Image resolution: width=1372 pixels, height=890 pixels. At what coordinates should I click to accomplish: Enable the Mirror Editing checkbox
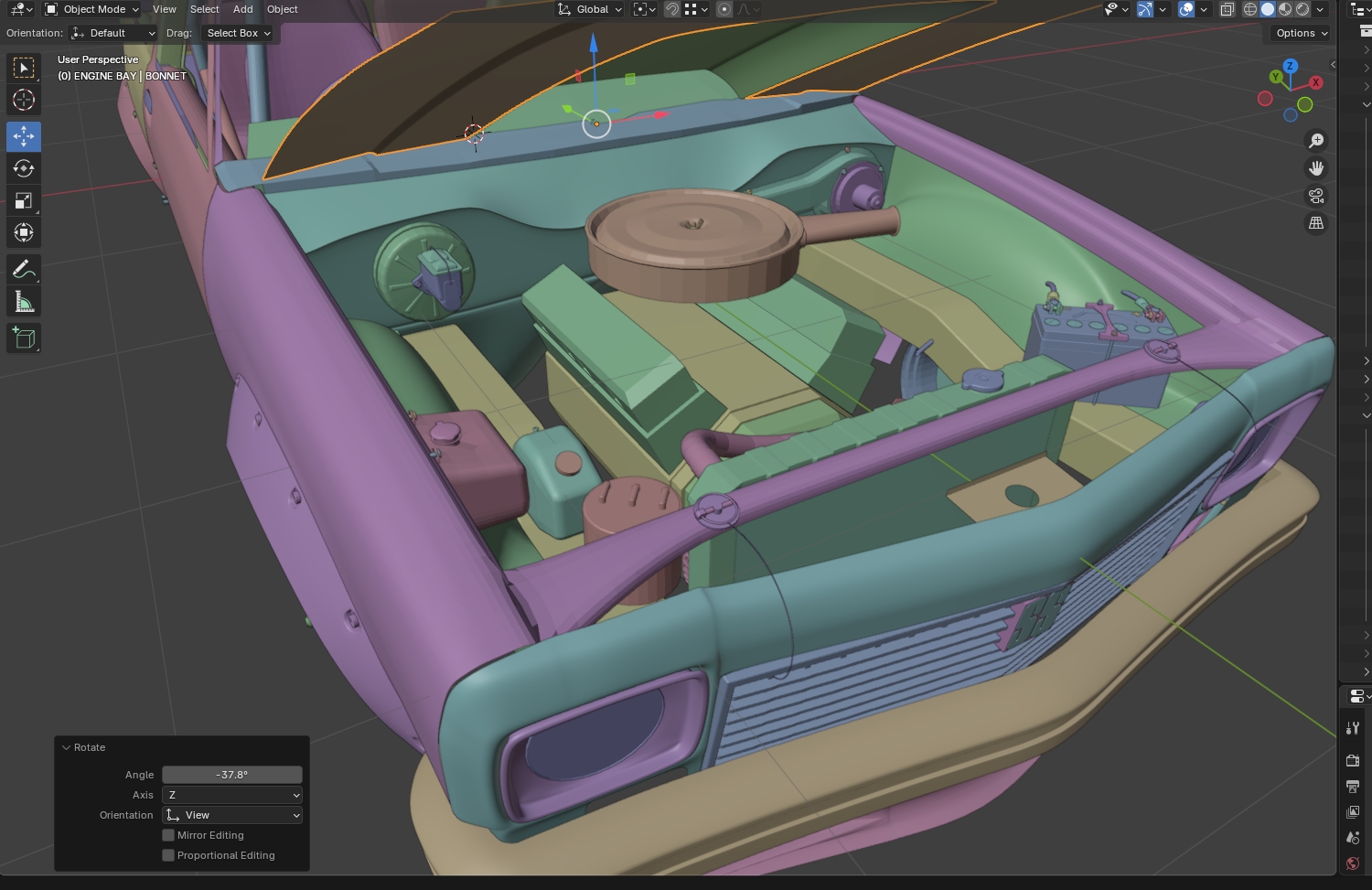168,835
